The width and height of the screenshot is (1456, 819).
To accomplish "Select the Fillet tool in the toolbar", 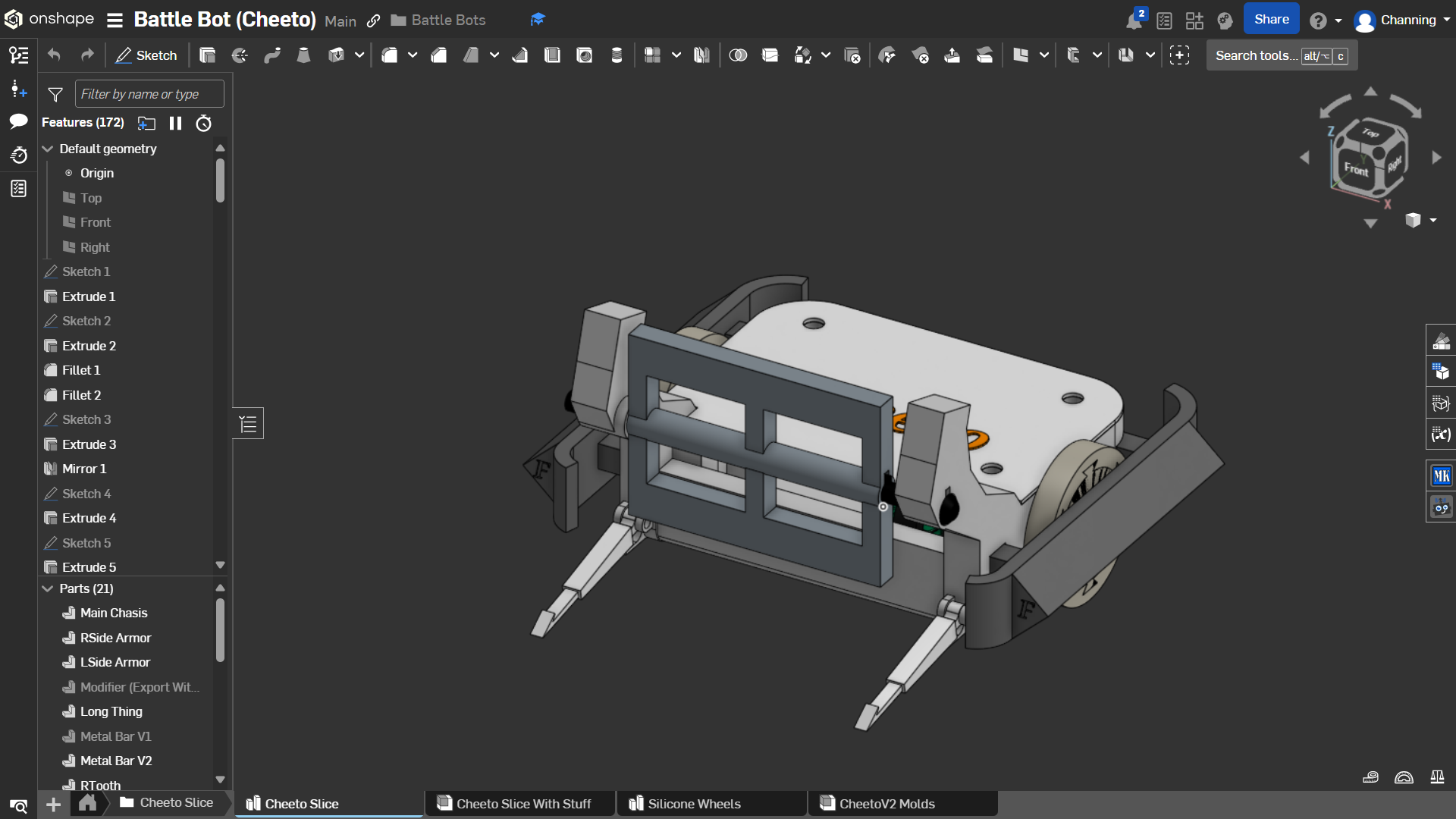I will tap(390, 55).
